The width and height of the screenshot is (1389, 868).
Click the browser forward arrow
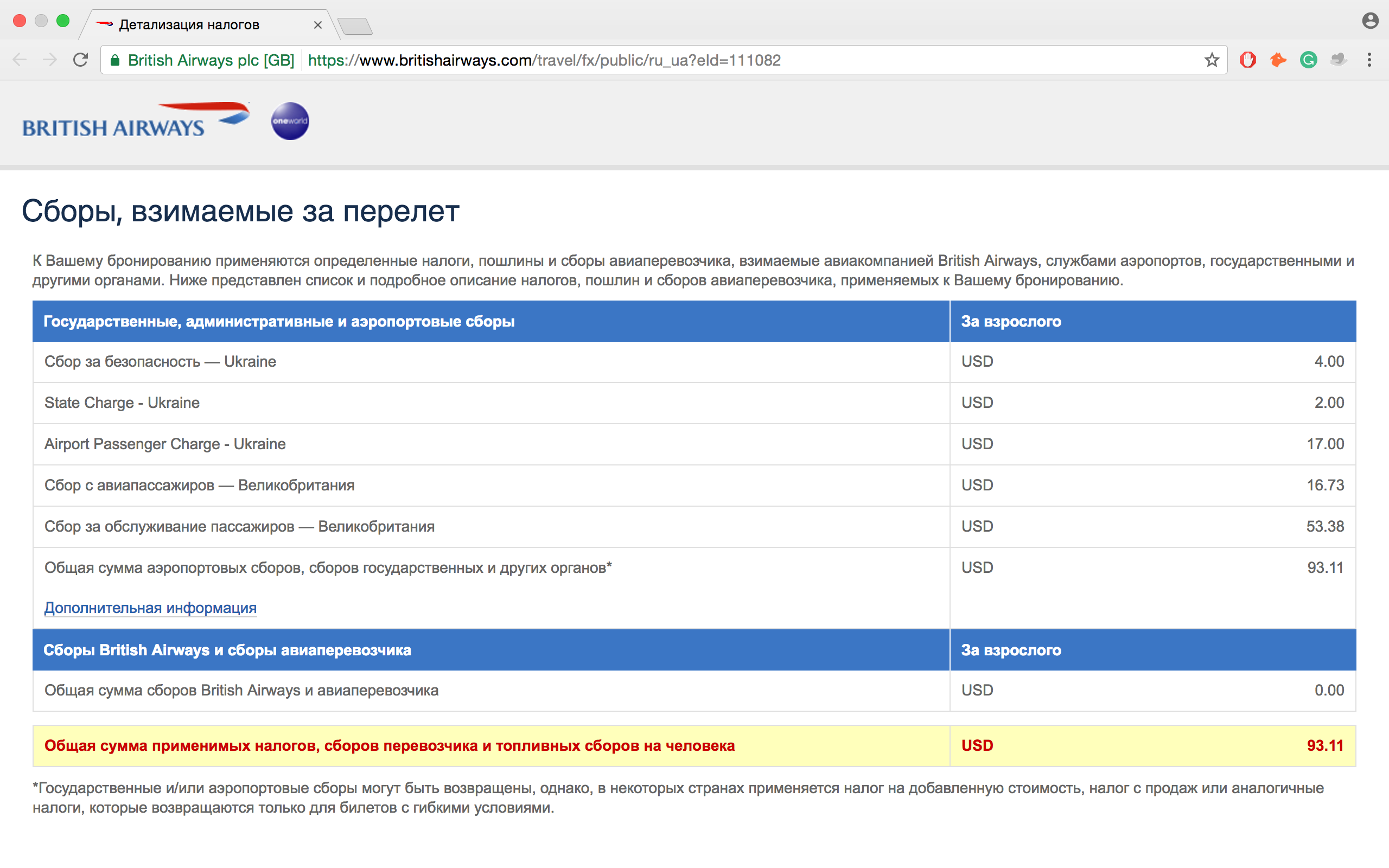coord(50,60)
